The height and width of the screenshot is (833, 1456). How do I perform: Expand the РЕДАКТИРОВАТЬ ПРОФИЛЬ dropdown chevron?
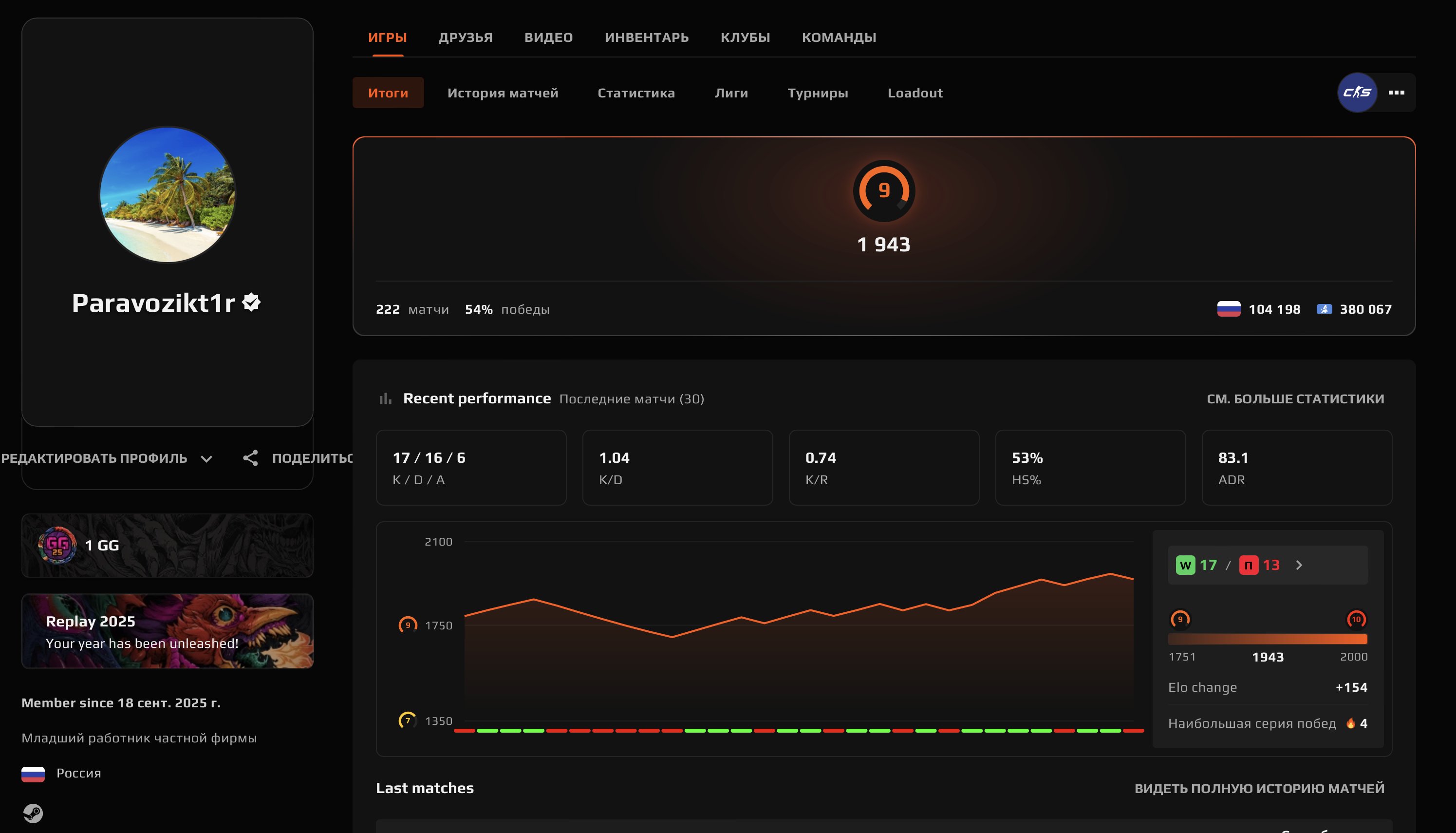tap(207, 458)
